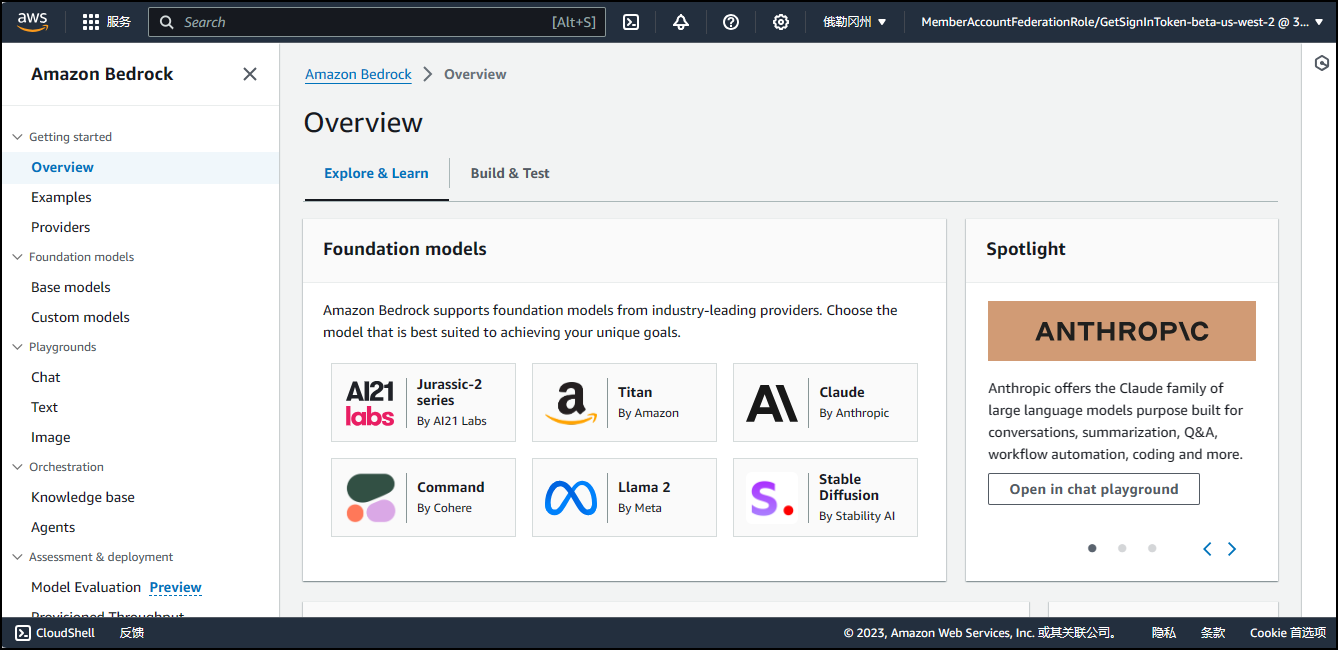Image resolution: width=1338 pixels, height=650 pixels.
Task: Click the Amazon Bedrock sidebar title
Action: pos(102,74)
